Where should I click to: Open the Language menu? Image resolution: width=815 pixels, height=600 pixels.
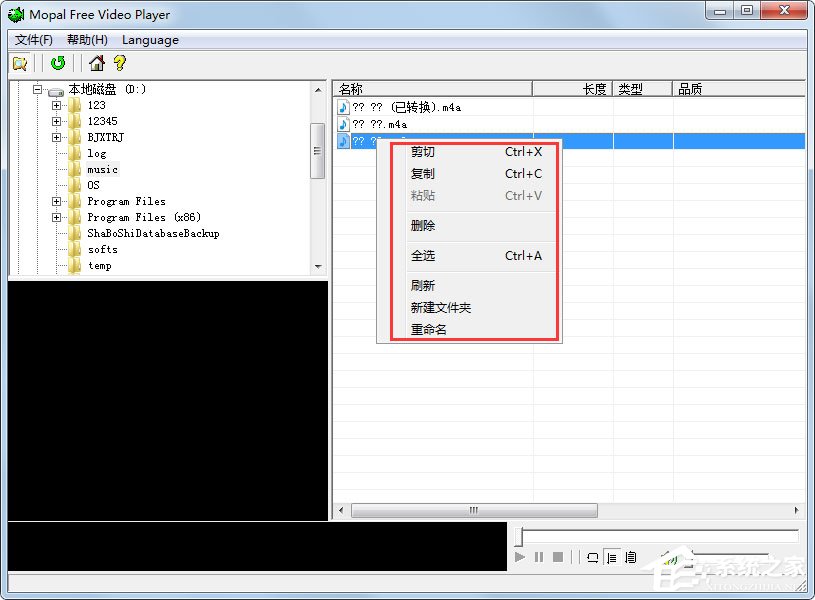[150, 40]
